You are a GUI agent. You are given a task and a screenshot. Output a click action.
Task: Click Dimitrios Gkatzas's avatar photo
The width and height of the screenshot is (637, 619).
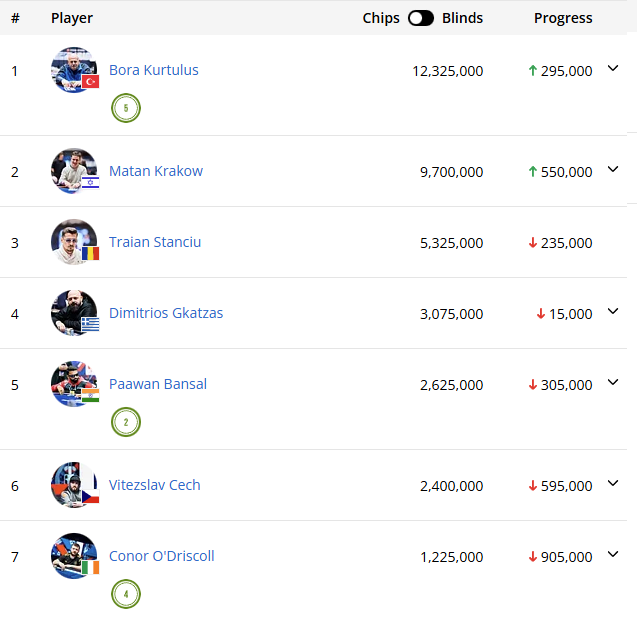[74, 313]
